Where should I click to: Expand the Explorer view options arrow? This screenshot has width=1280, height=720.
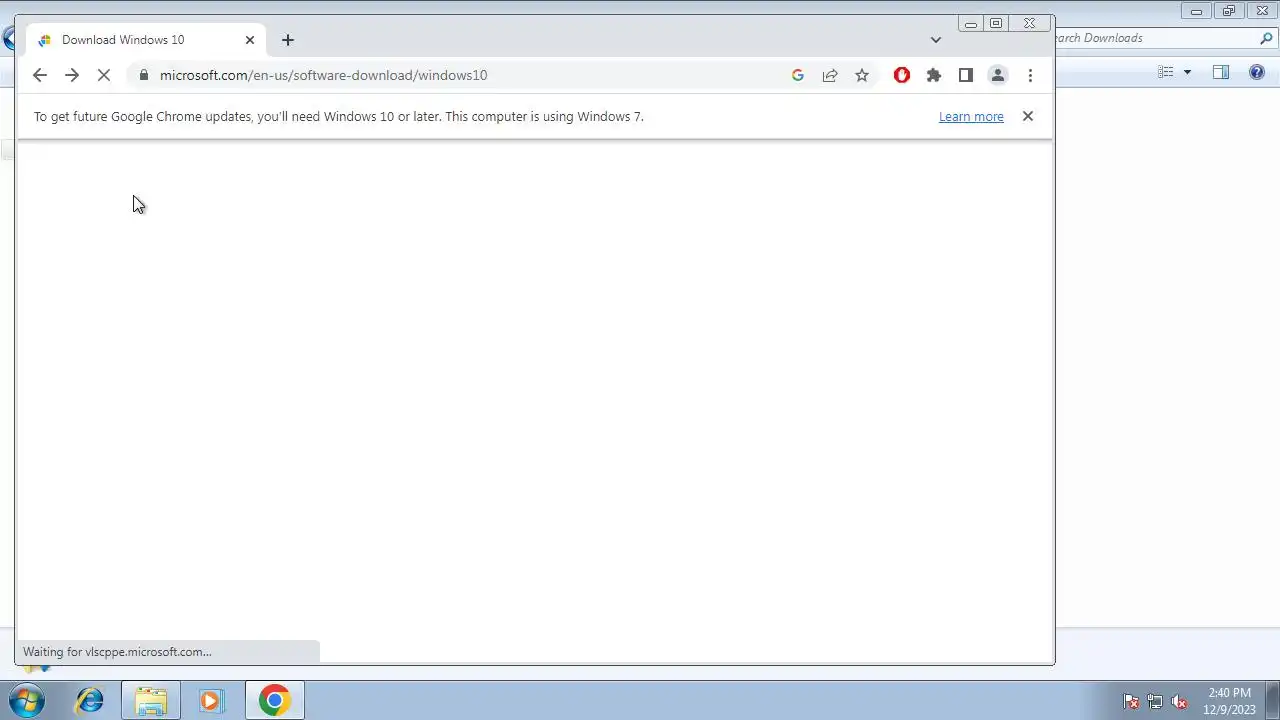coord(1188,72)
